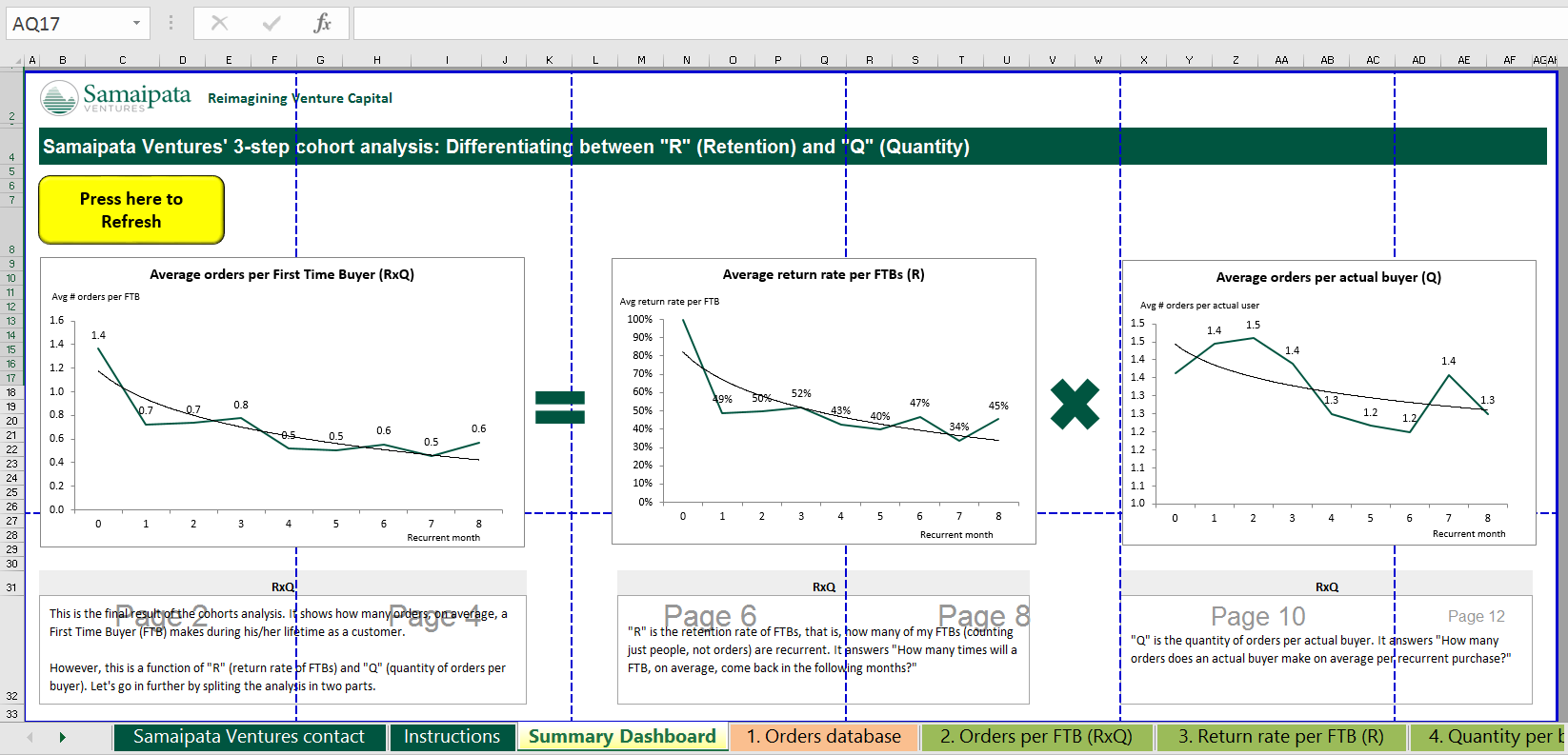Select the Summary Dashboard sheet tab

point(622,737)
